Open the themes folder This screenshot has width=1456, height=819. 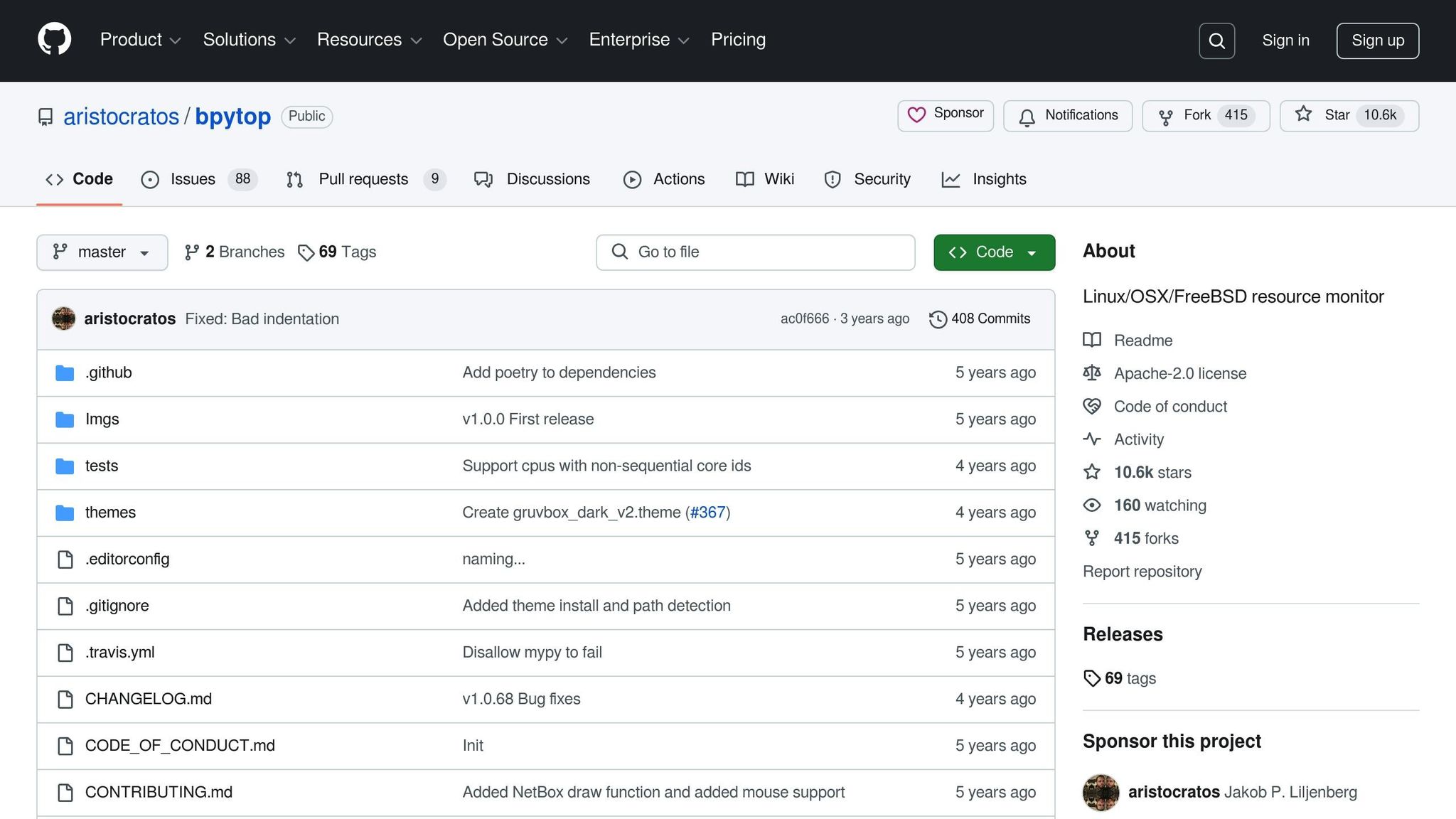[110, 513]
